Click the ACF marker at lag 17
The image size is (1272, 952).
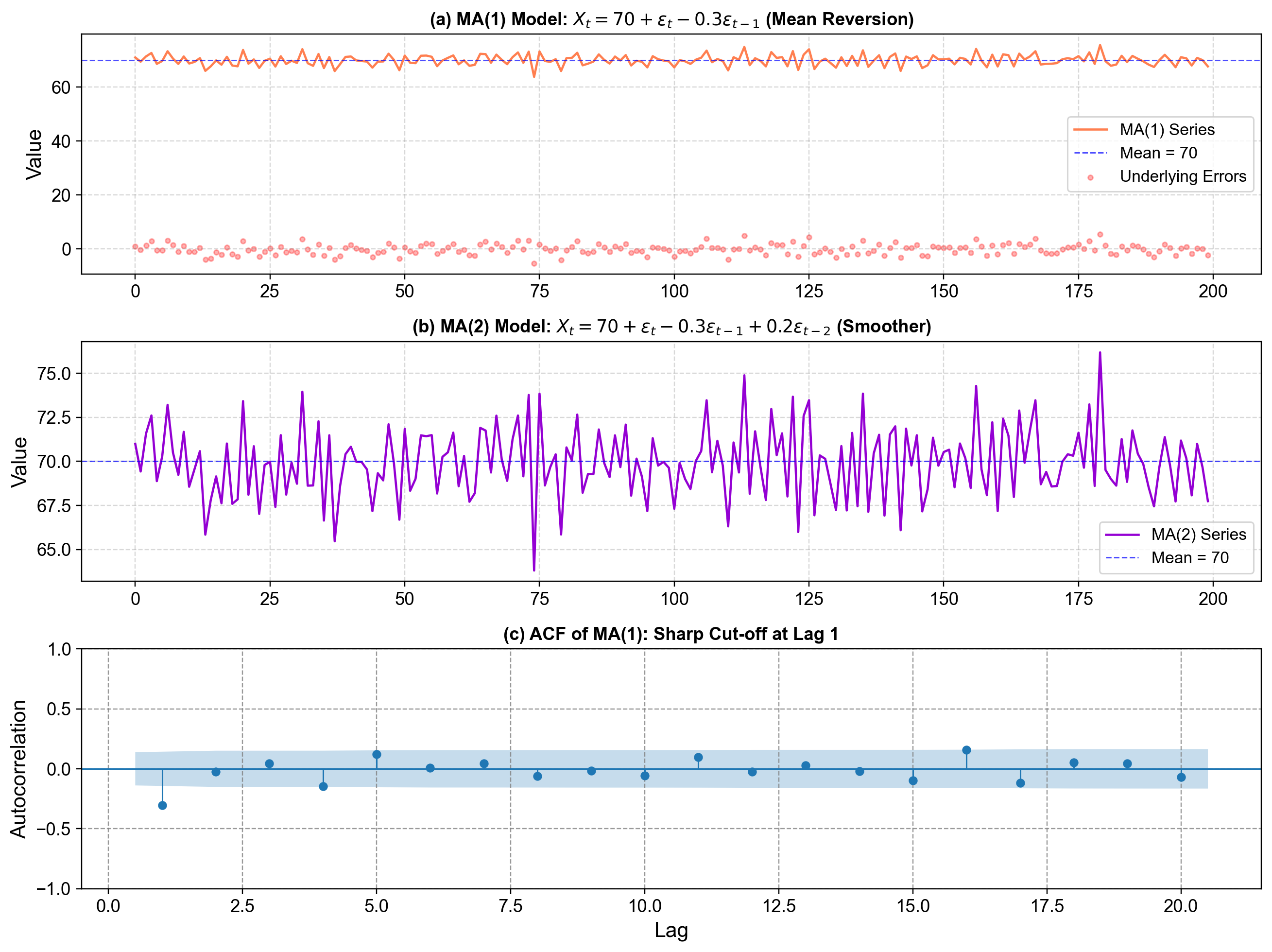pyautogui.click(x=1020, y=783)
